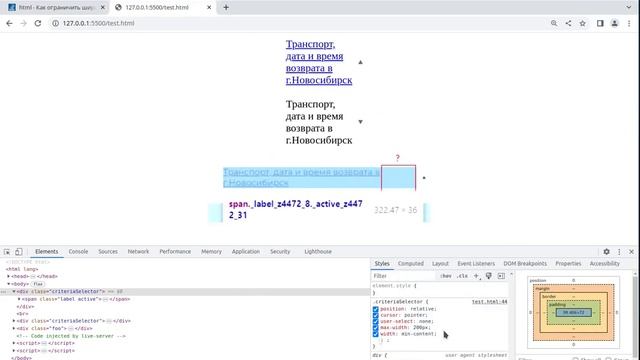Open the page zoom magnifier icon
The height and width of the screenshot is (360, 640).
(554, 23)
